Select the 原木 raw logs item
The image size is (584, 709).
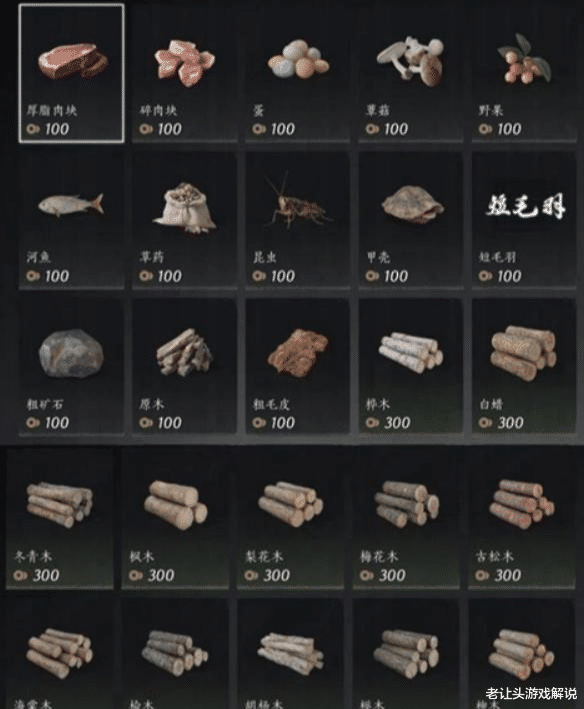pos(184,367)
